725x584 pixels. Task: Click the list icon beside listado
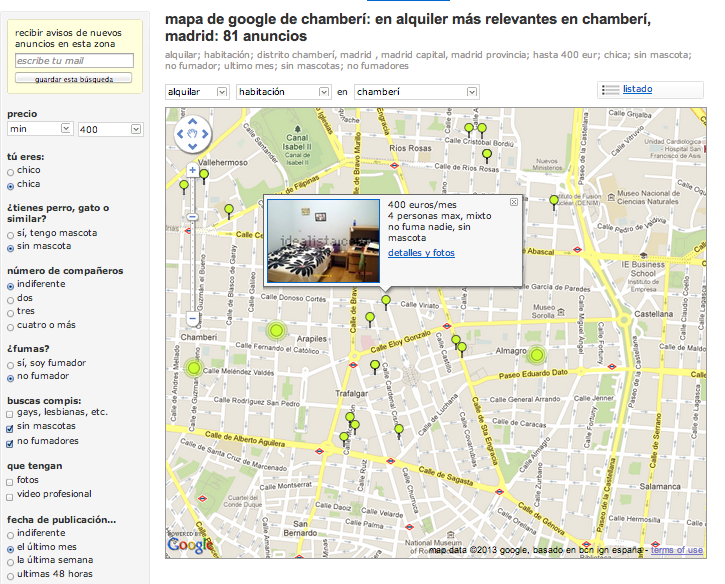pos(610,90)
